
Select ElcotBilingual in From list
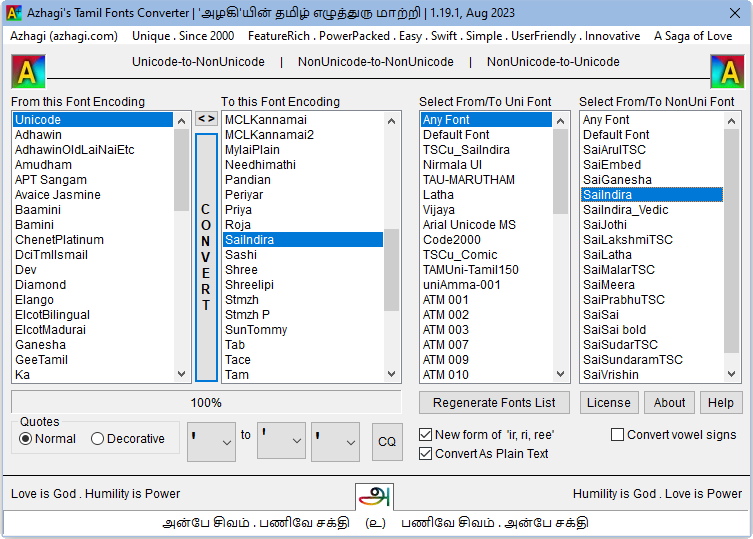pyautogui.click(x=93, y=315)
